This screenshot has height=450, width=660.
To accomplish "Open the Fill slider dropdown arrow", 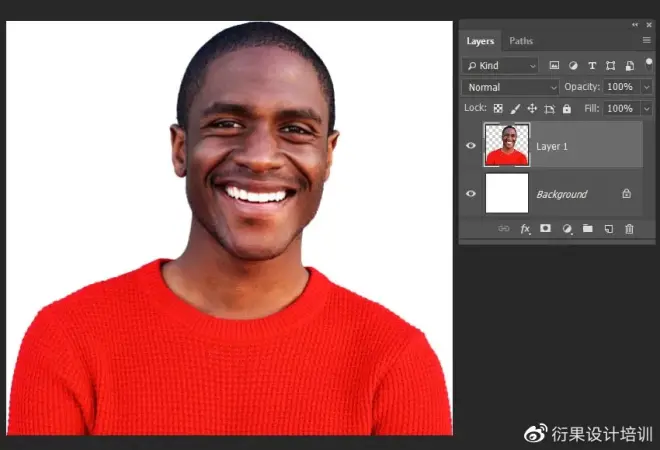I will pyautogui.click(x=647, y=109).
